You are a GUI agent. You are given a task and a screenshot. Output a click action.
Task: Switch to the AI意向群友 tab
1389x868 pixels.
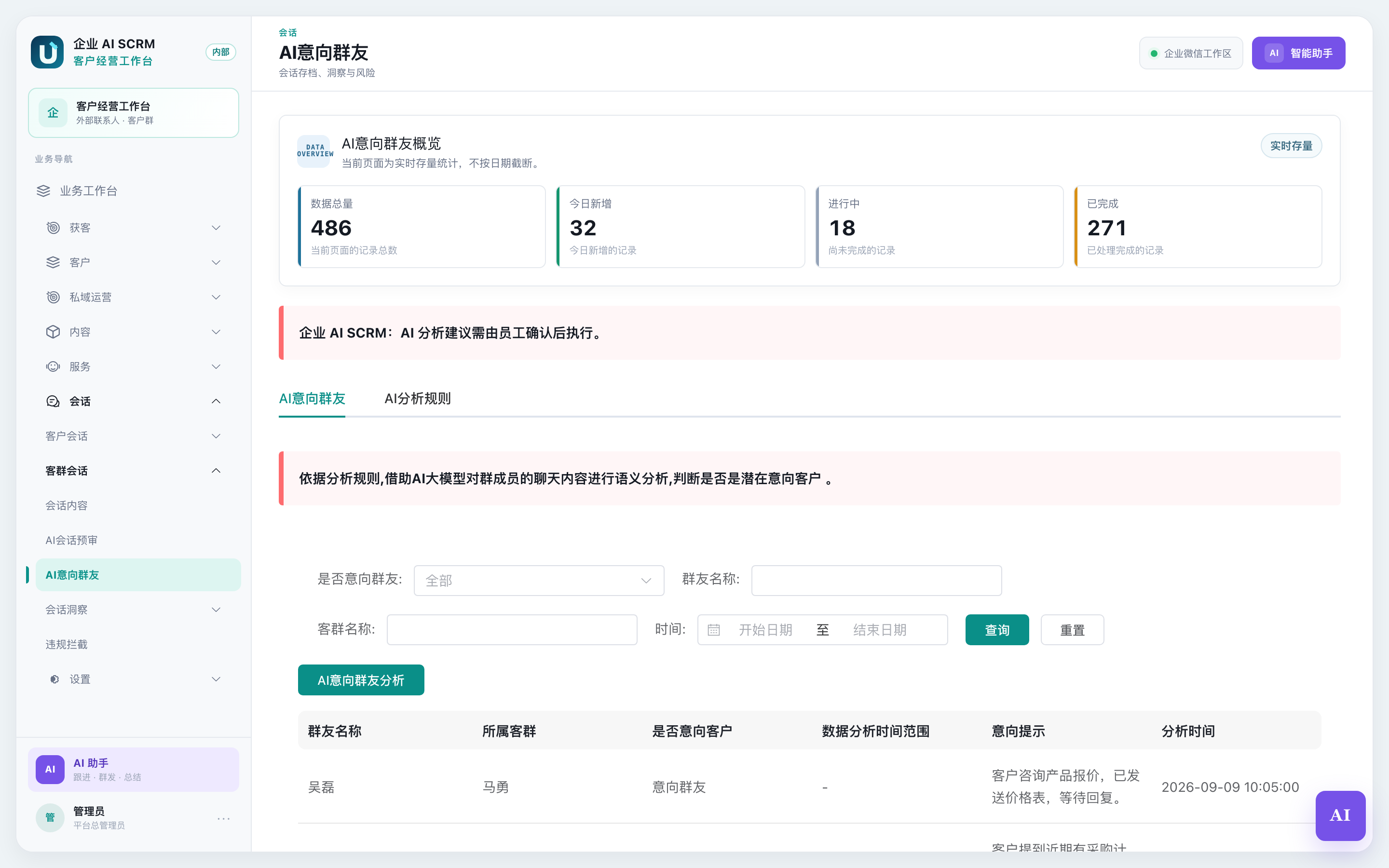(312, 398)
